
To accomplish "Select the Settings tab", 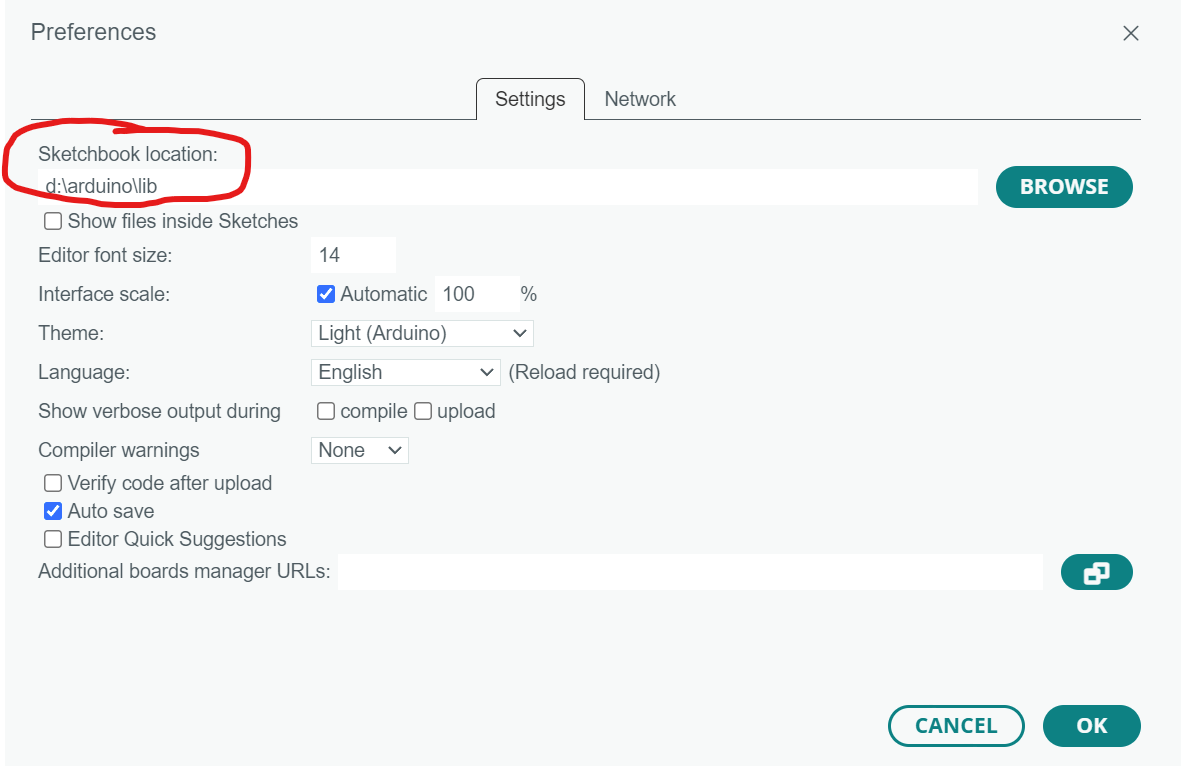I will point(530,99).
